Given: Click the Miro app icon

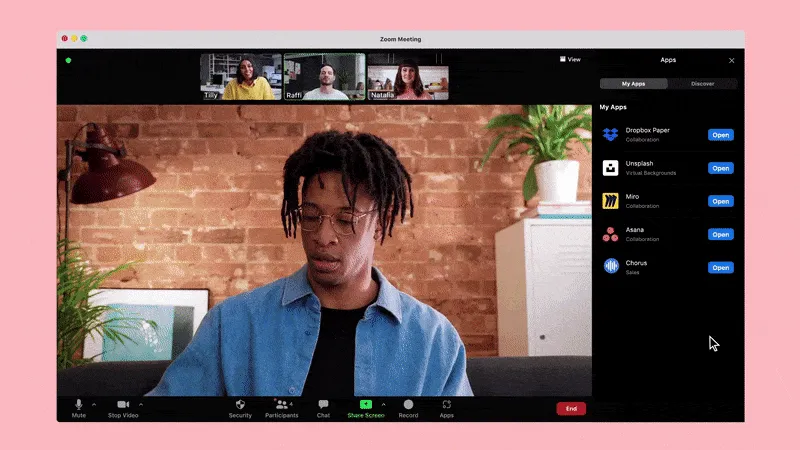Looking at the screenshot, I should tap(610, 201).
